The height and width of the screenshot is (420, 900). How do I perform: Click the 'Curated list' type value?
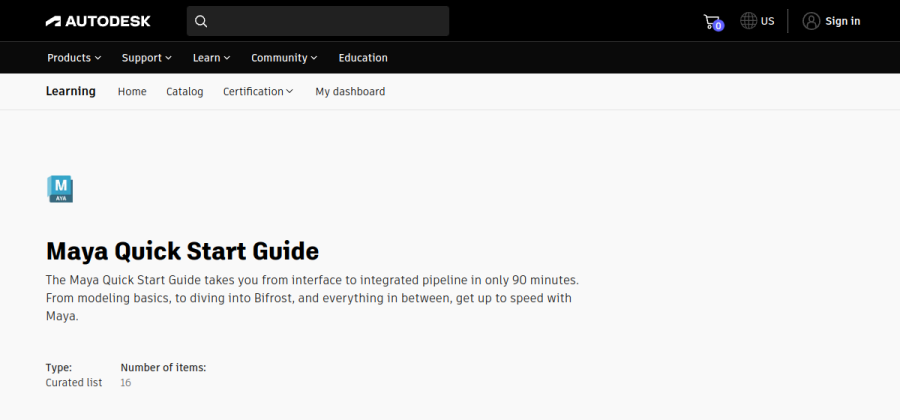[x=74, y=383]
